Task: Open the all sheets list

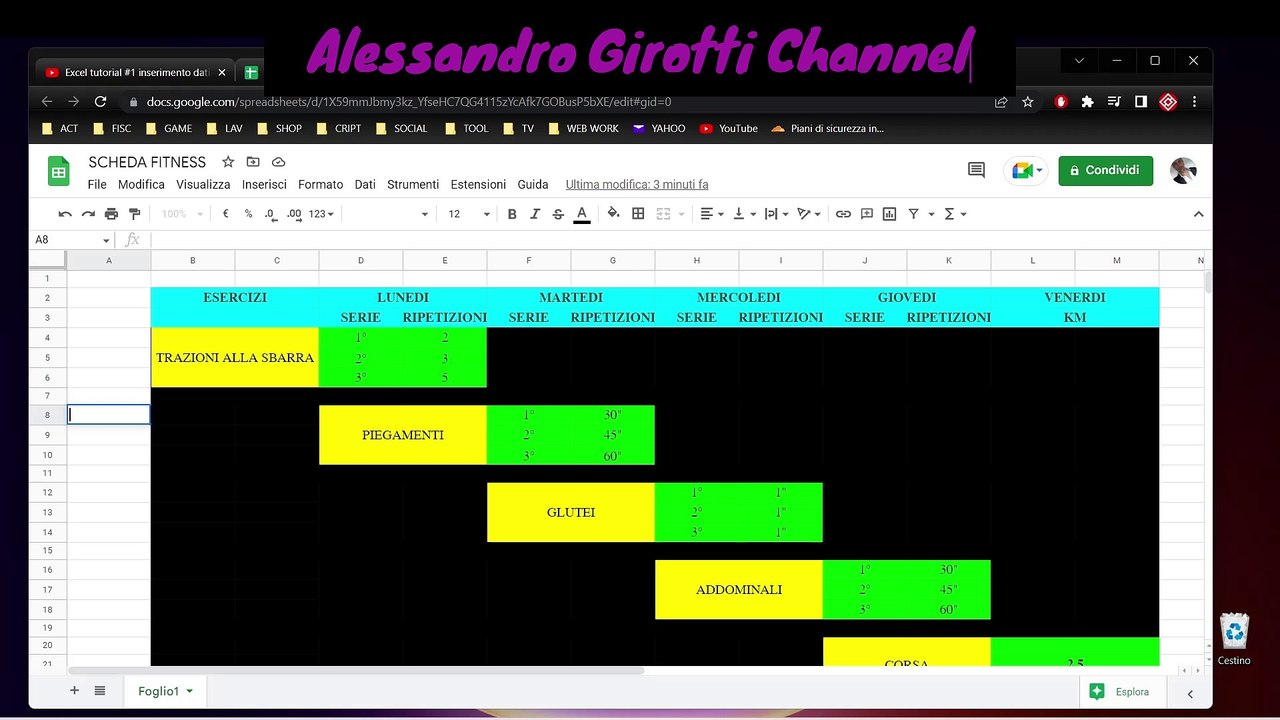Action: 100,691
